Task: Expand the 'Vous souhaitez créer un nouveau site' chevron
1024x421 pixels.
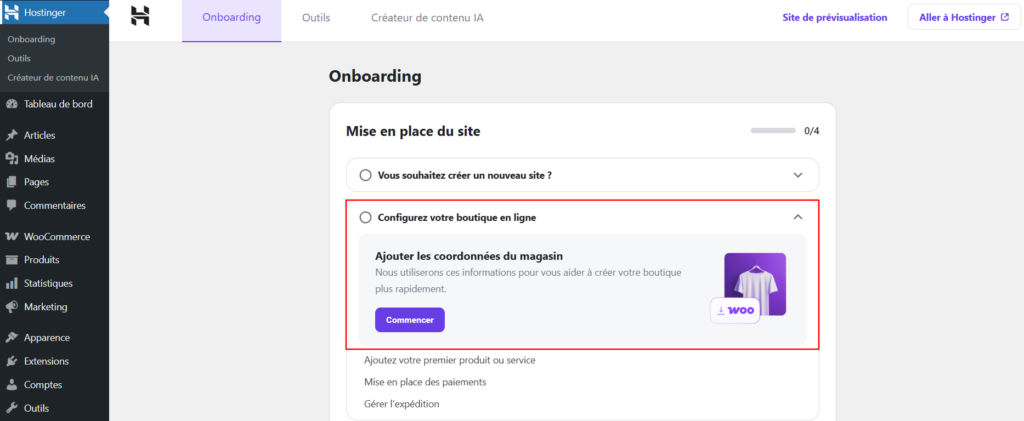Action: pyautogui.click(x=797, y=175)
